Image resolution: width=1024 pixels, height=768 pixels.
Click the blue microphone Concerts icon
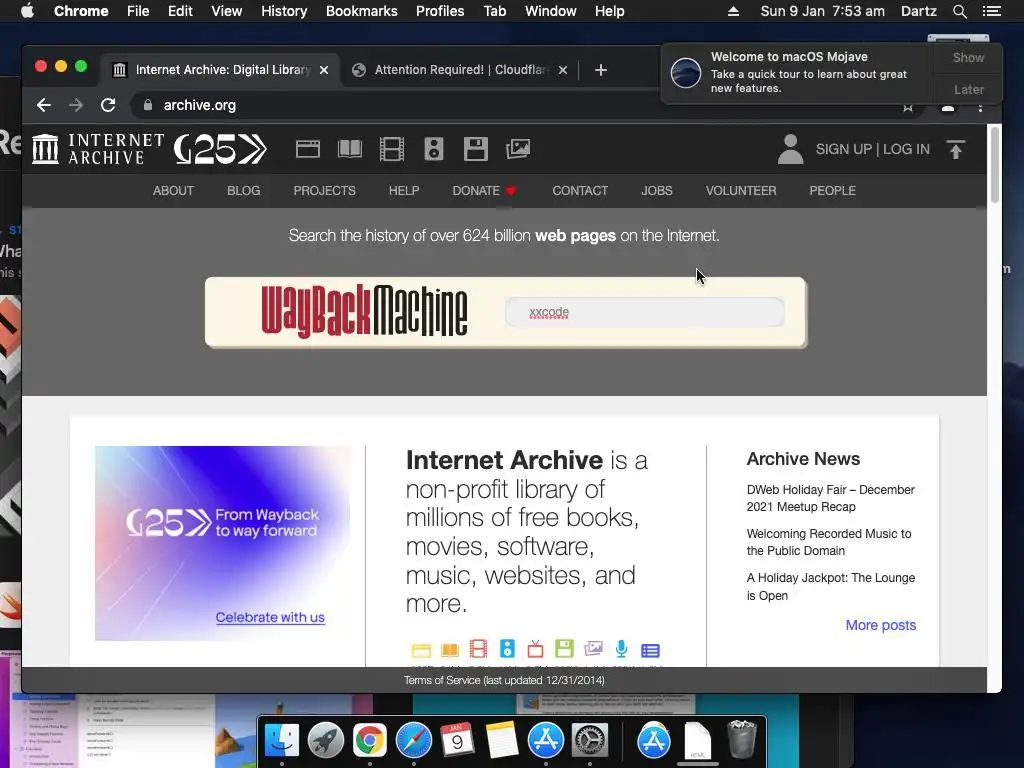pos(622,648)
